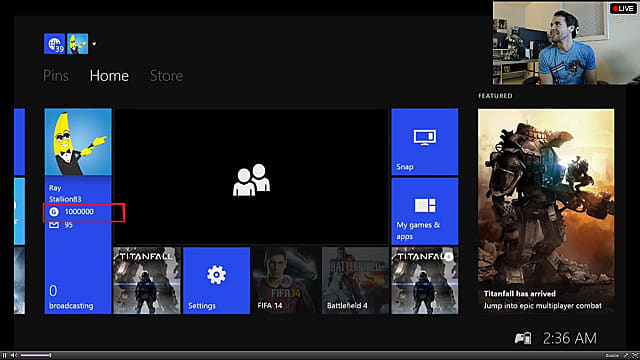Open the friends icon in center tile
This screenshot has height=360, width=640.
pos(251,180)
